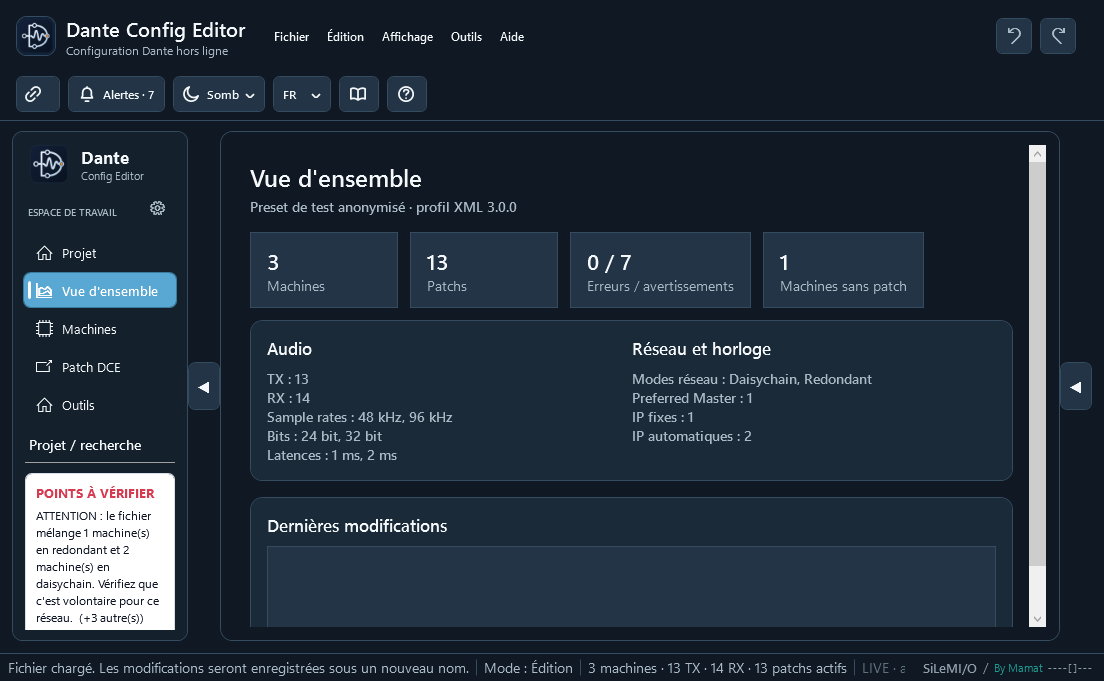
Task: Click the Dante Config Editor header logo
Action: [x=36, y=36]
